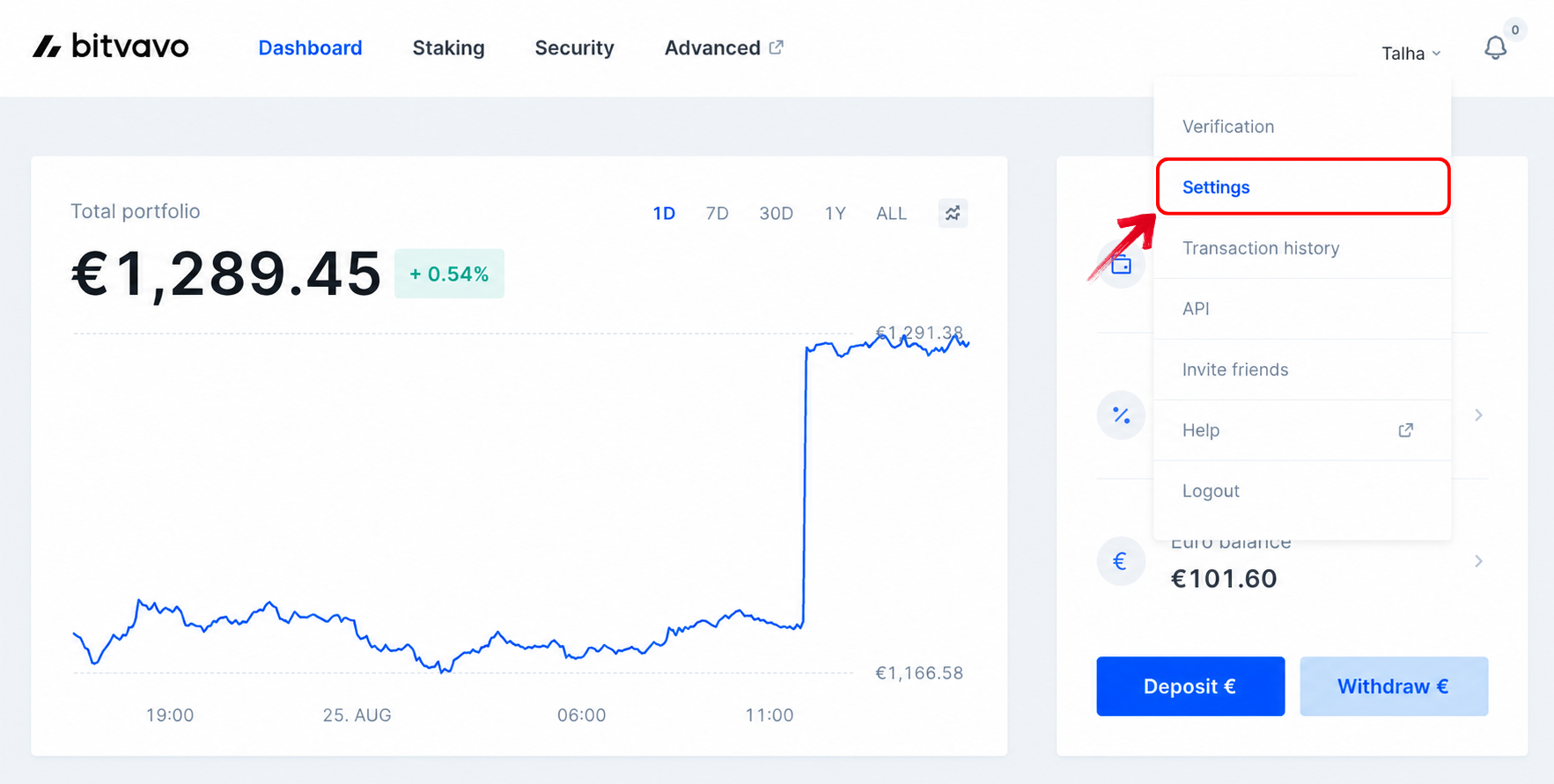
Task: Expand the Talha account dropdown
Action: tap(1410, 54)
